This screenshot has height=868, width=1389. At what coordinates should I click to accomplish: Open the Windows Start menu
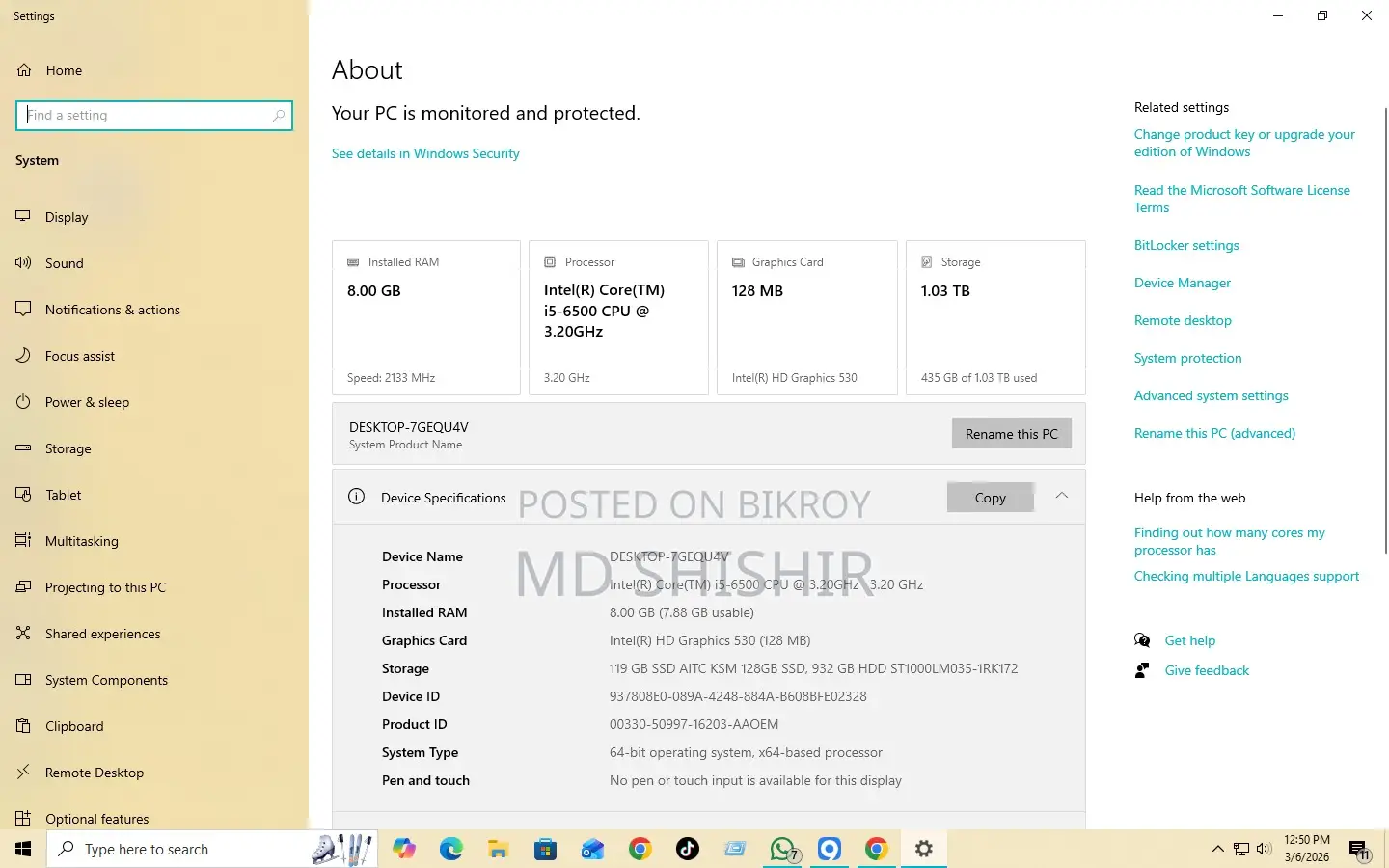[23, 849]
